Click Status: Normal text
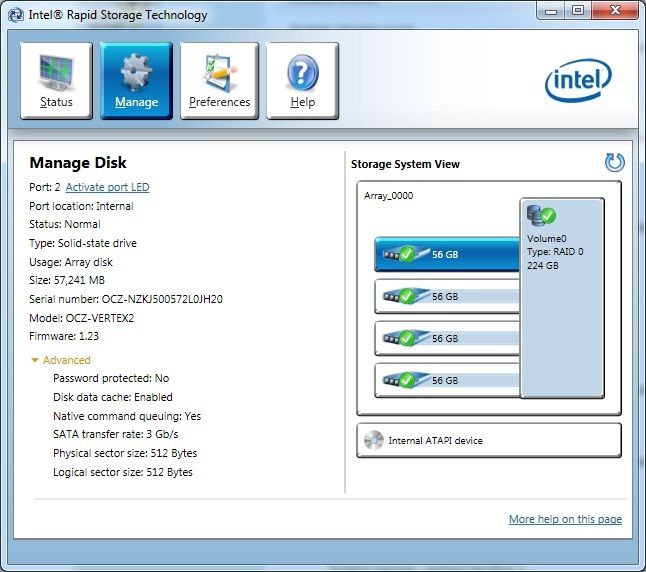The height and width of the screenshot is (572, 646). coord(65,224)
